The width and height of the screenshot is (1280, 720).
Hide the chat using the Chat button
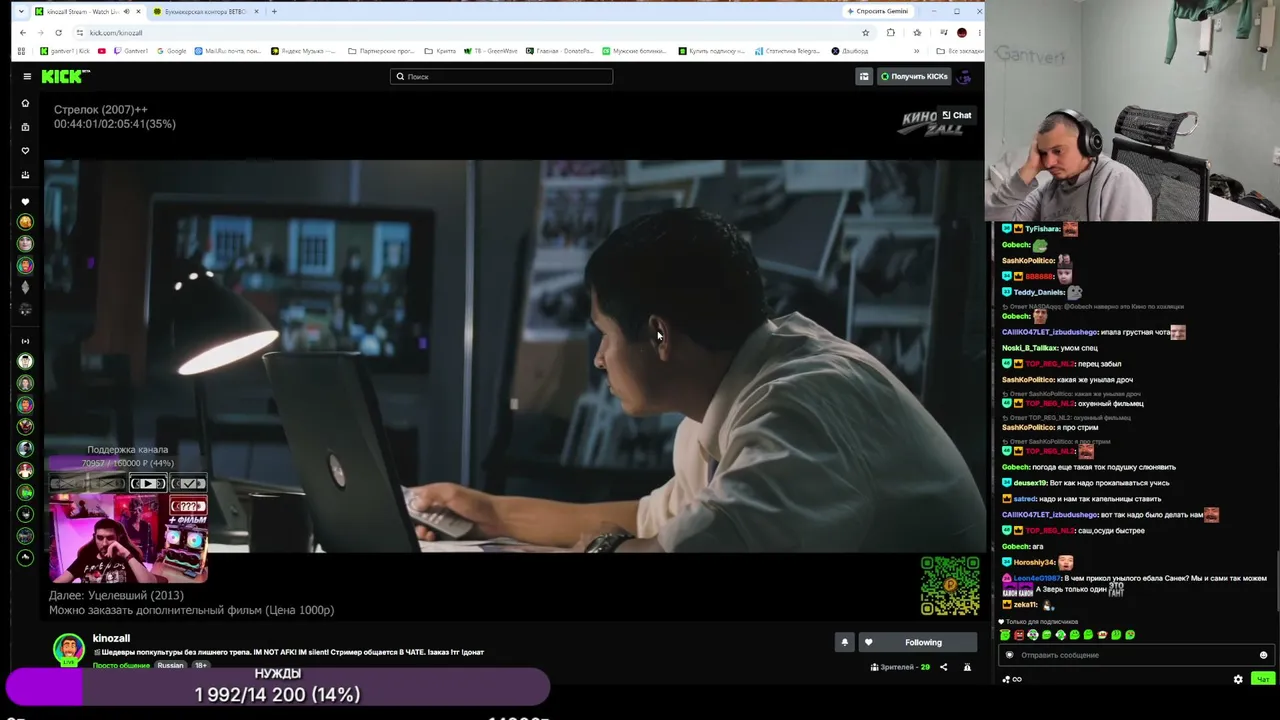(957, 115)
